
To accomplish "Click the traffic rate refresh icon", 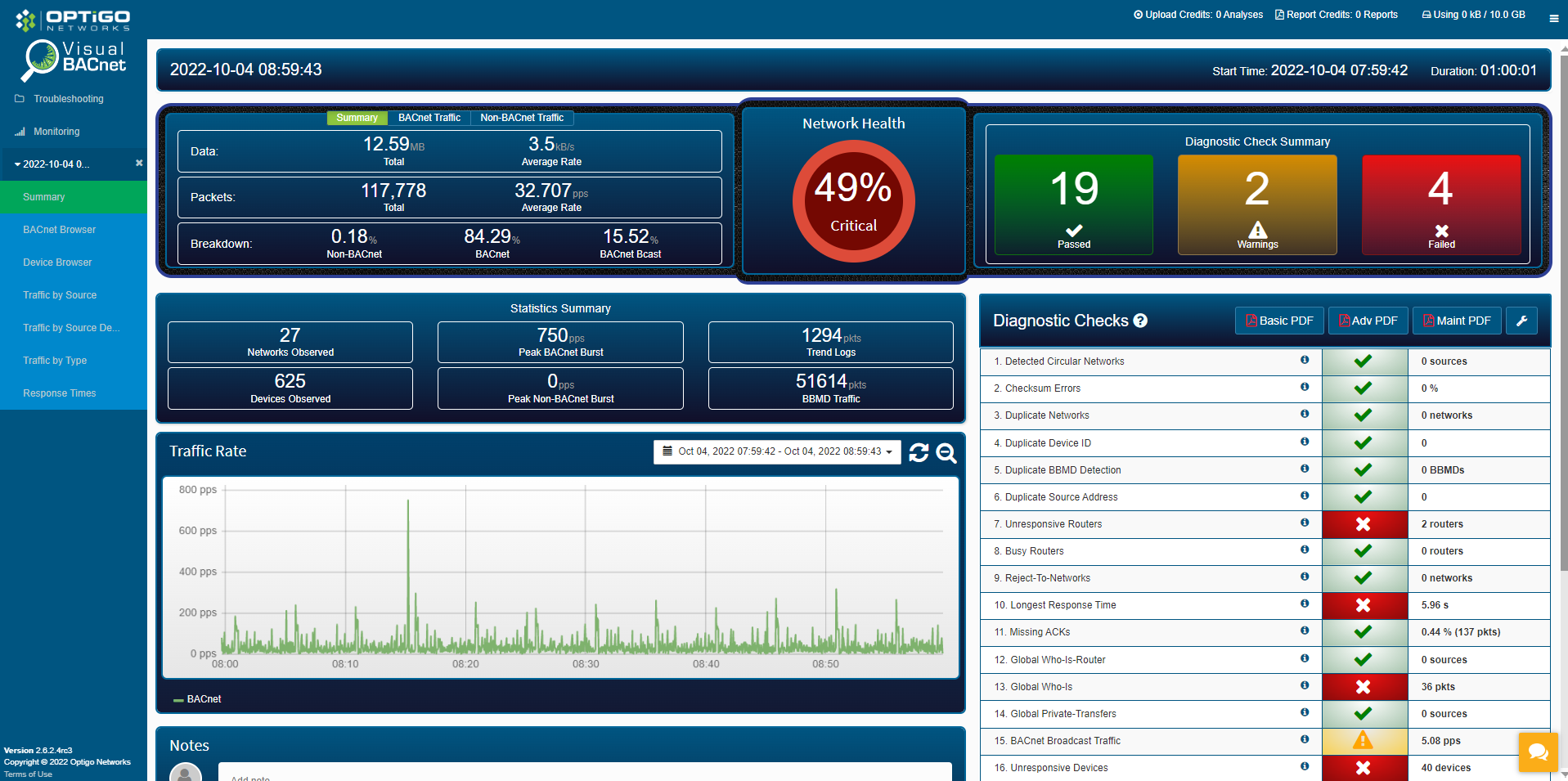I will 919,452.
